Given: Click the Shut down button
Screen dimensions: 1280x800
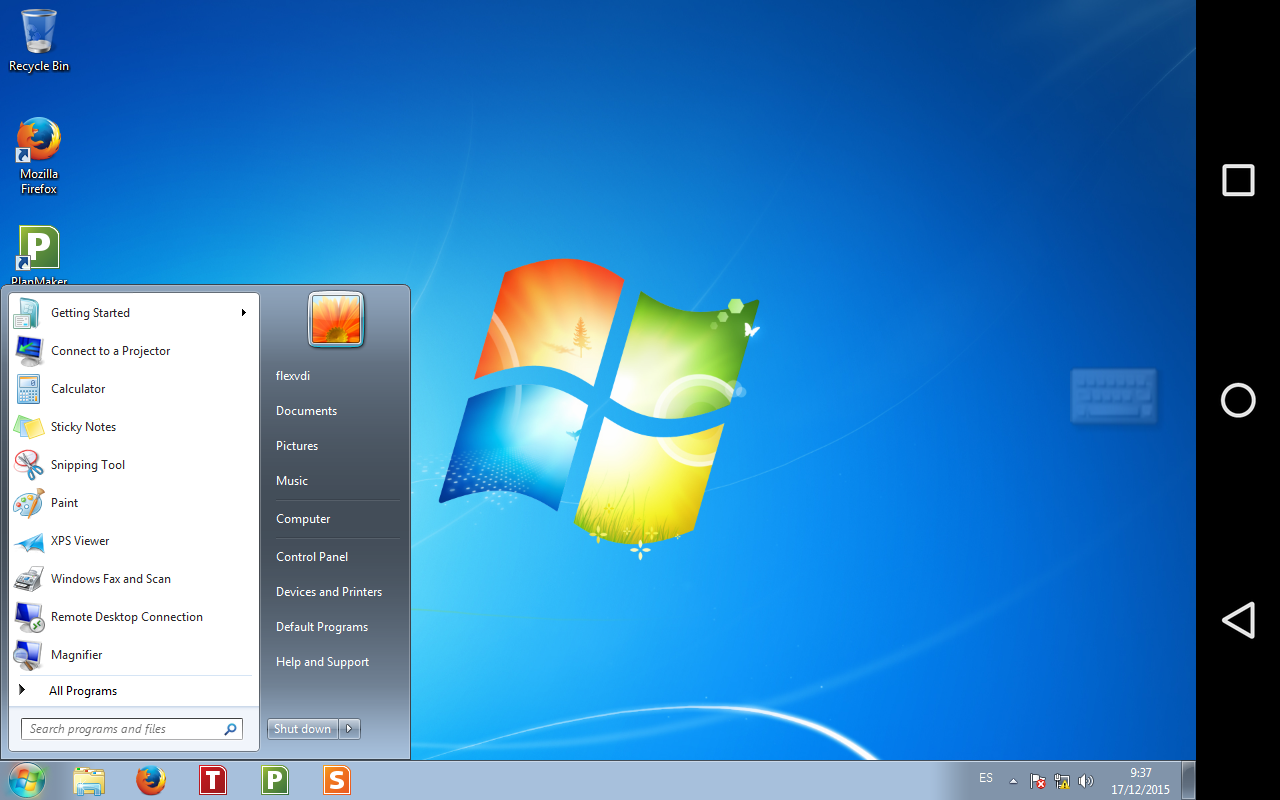Looking at the screenshot, I should tap(303, 729).
